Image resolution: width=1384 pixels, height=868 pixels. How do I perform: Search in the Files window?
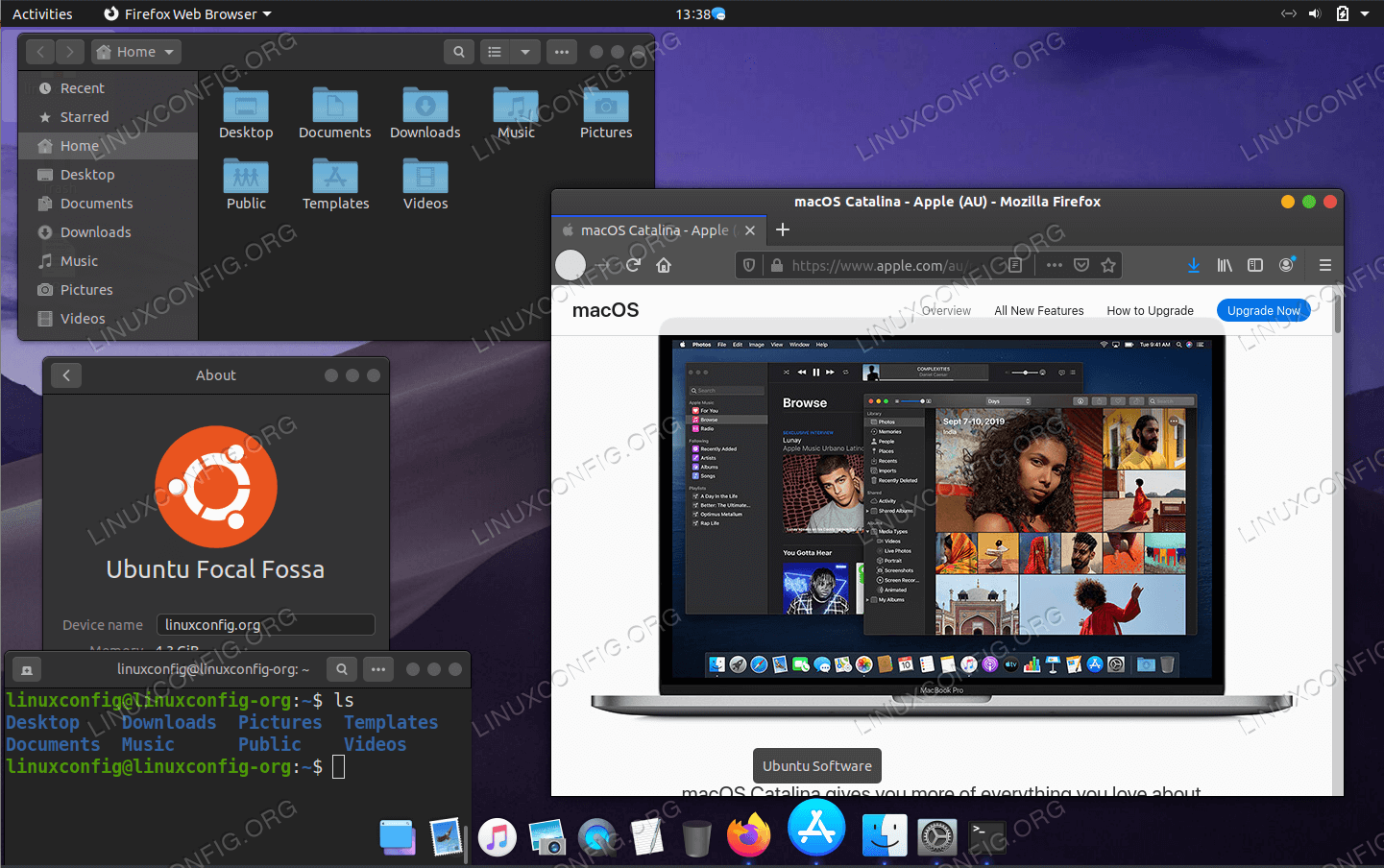click(459, 52)
